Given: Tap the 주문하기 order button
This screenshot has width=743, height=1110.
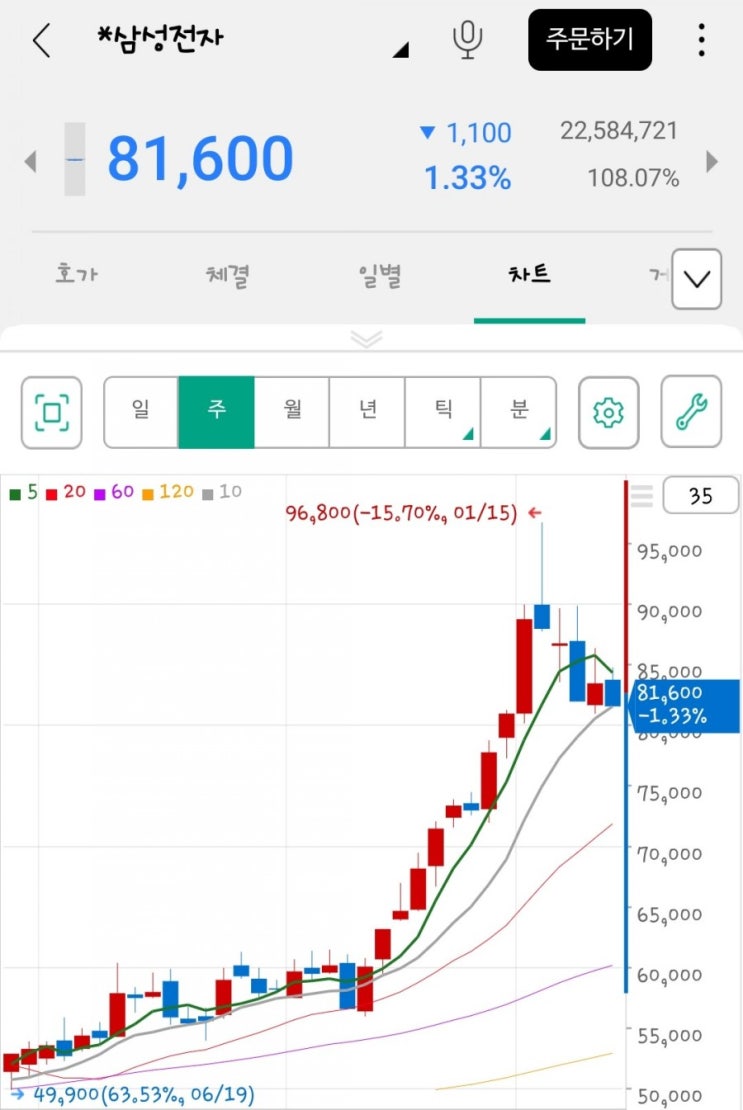Looking at the screenshot, I should (x=589, y=40).
